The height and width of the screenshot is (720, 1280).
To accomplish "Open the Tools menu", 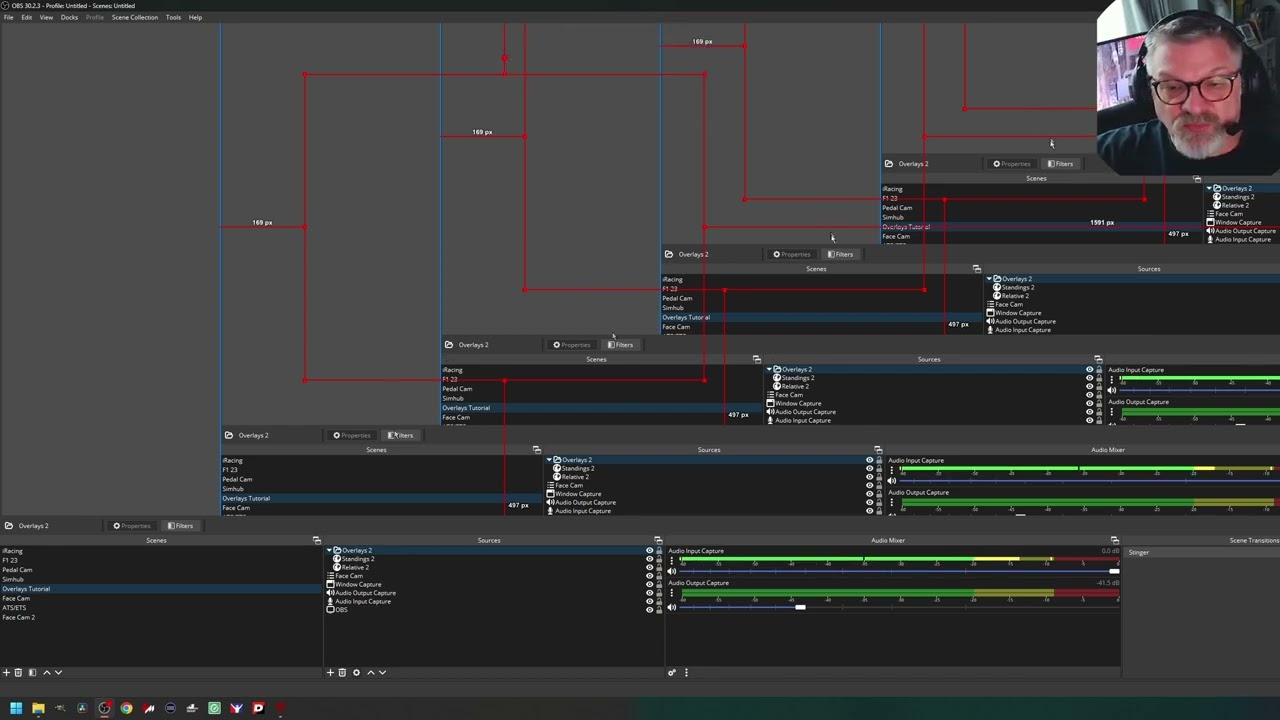I will (x=173, y=17).
